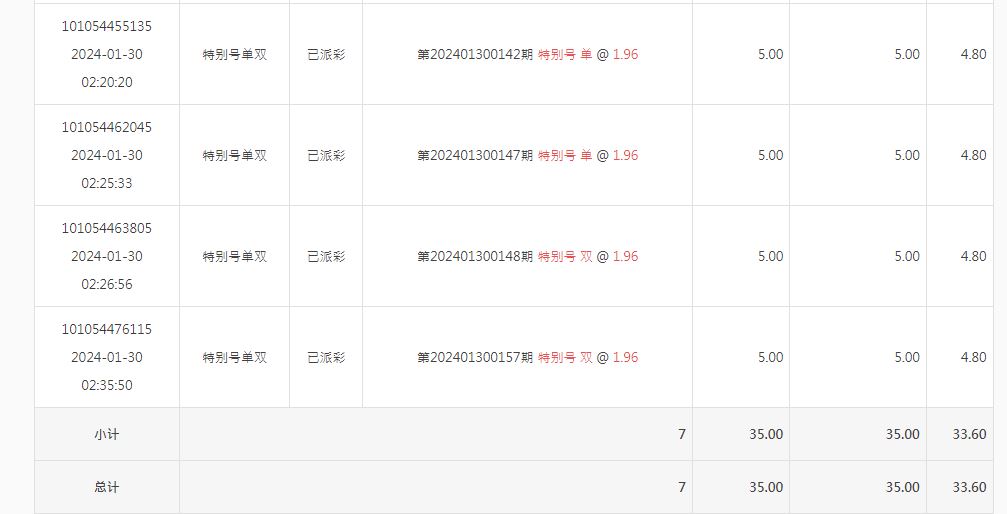Click 特别号单双 in the 02:25:33 row

point(234,155)
